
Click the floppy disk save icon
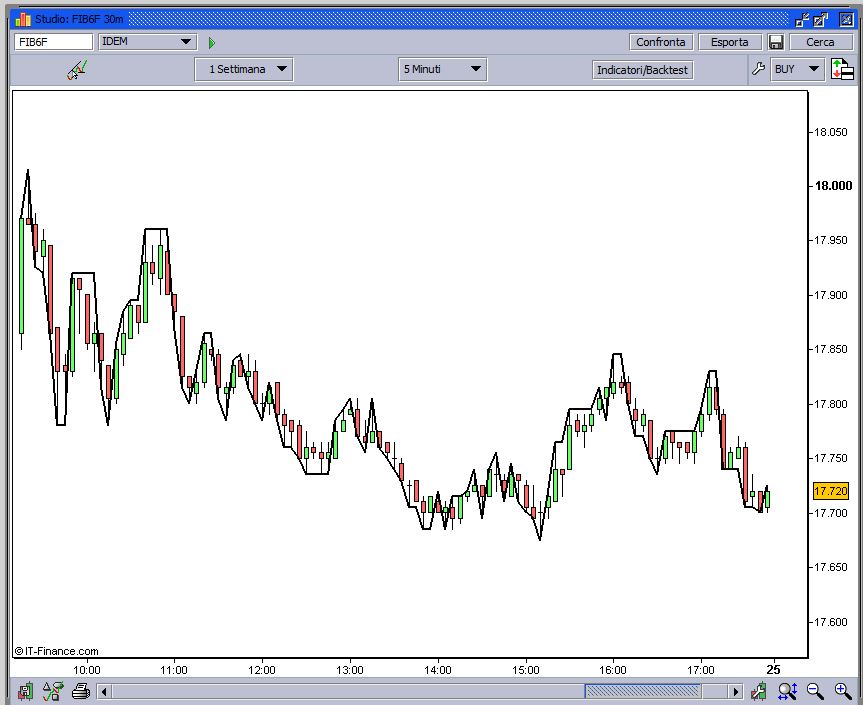pyautogui.click(x=776, y=42)
